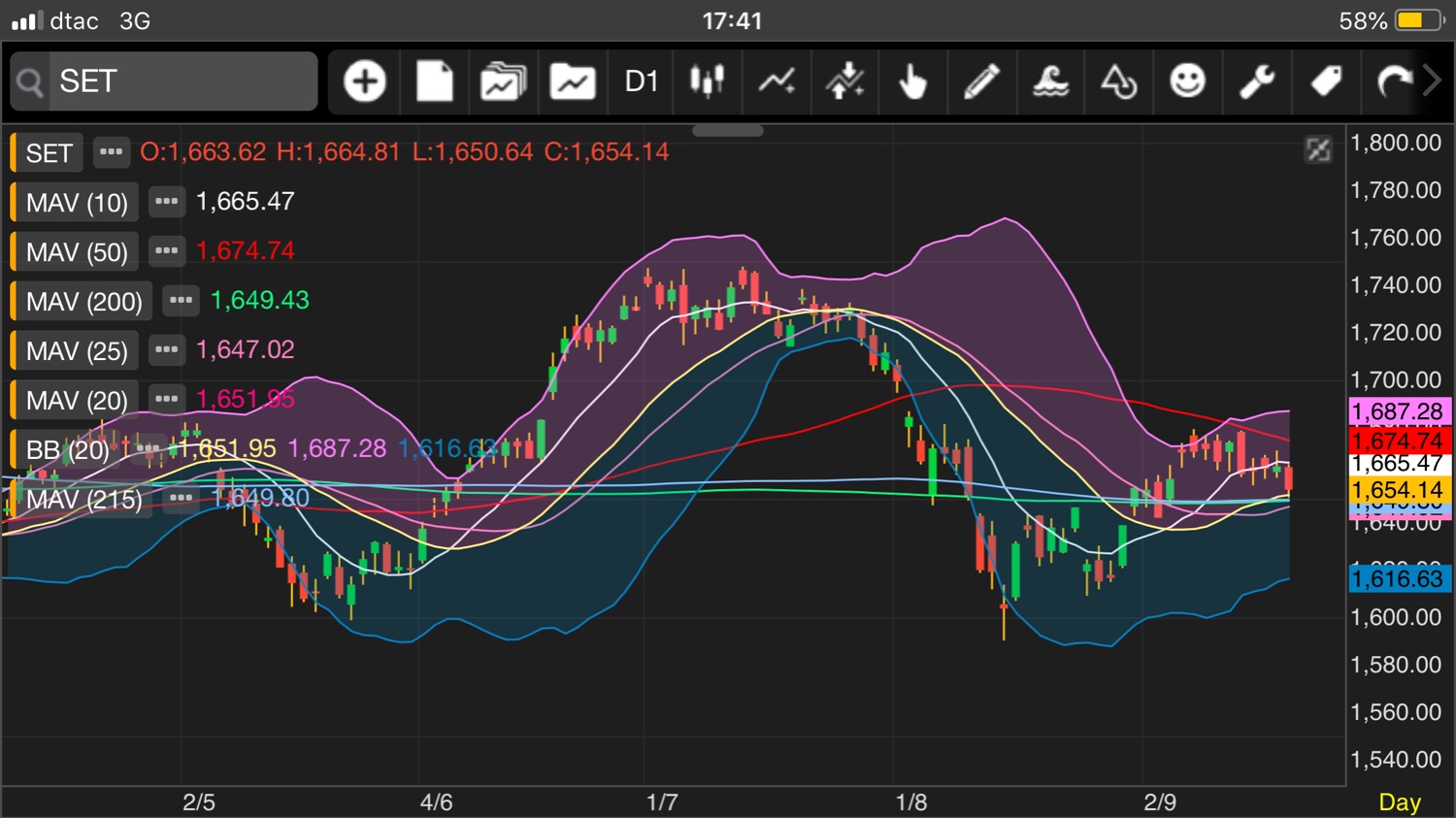Image resolution: width=1456 pixels, height=818 pixels.
Task: Open the add indicator line tool
Action: (x=777, y=82)
